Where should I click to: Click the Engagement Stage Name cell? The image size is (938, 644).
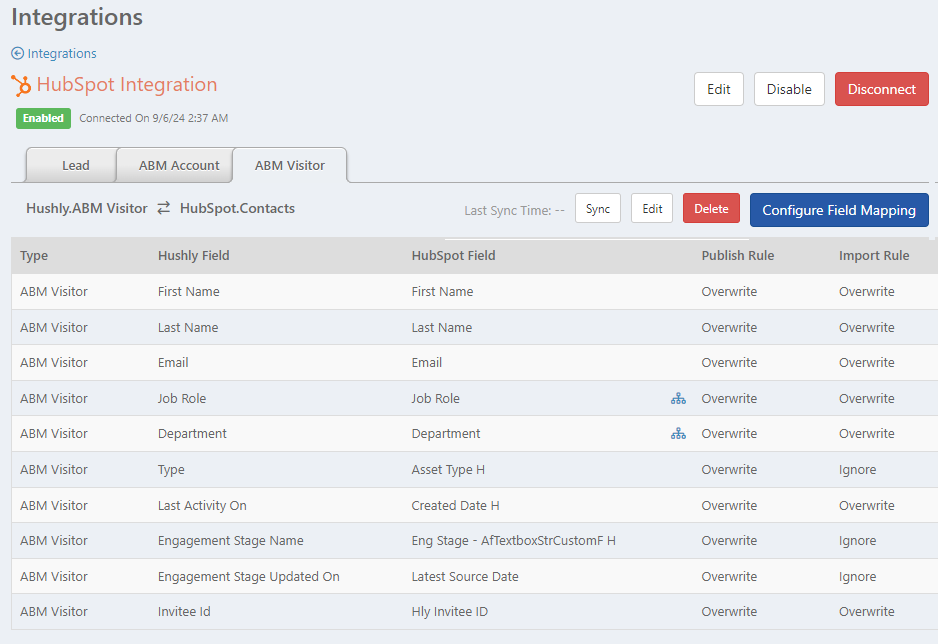(230, 541)
